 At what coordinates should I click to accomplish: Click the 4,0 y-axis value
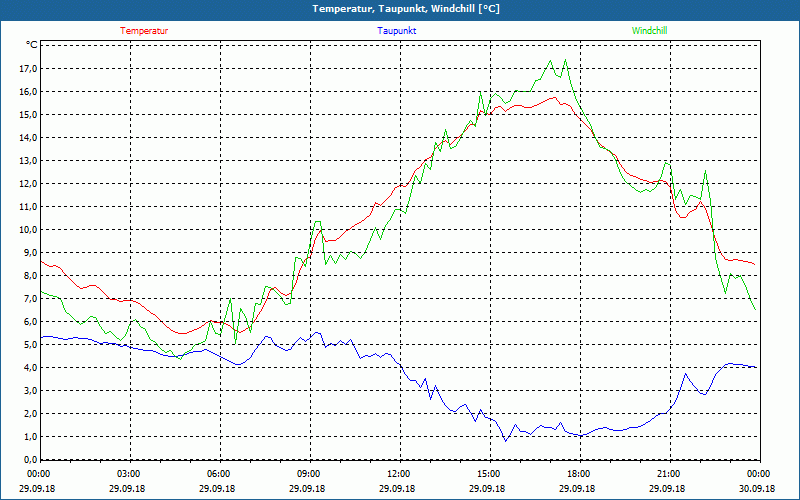tap(31, 367)
